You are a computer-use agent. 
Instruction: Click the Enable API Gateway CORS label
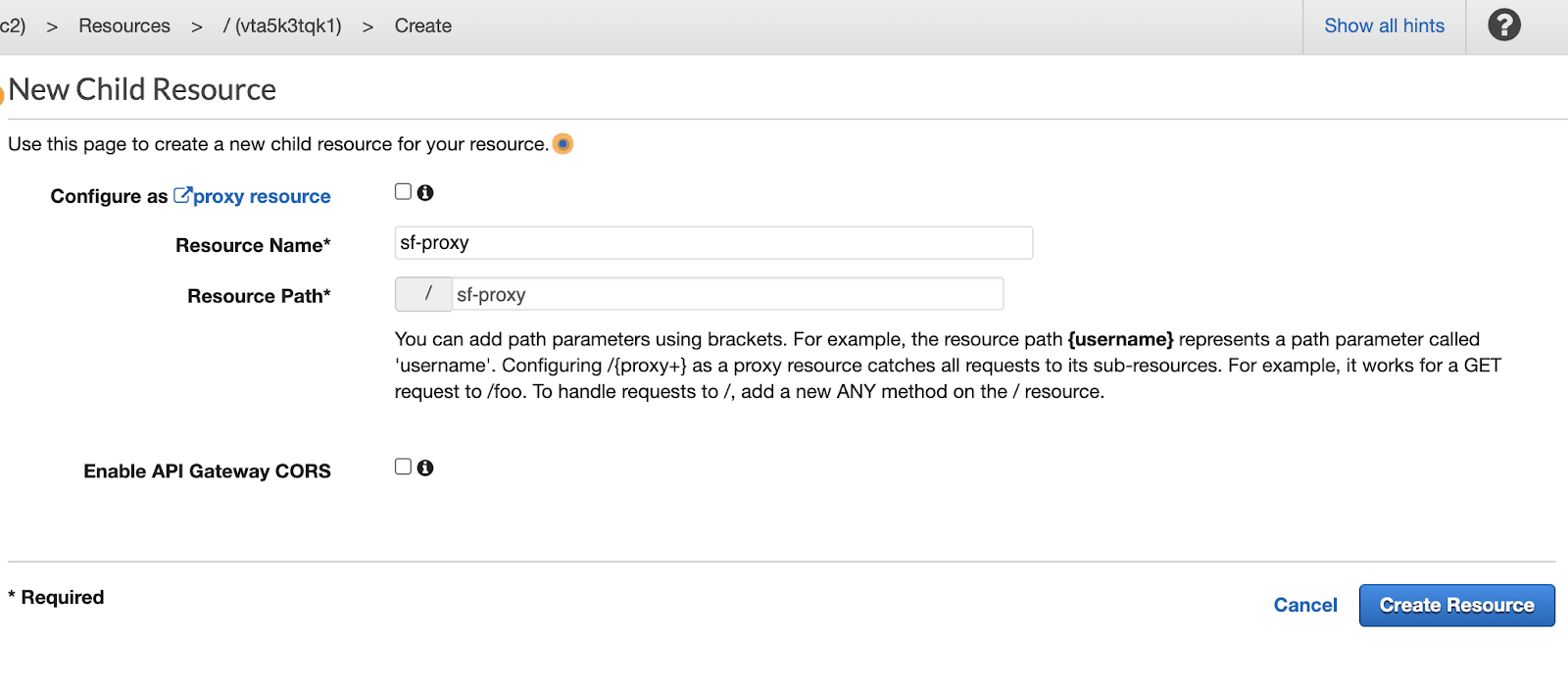(x=207, y=471)
